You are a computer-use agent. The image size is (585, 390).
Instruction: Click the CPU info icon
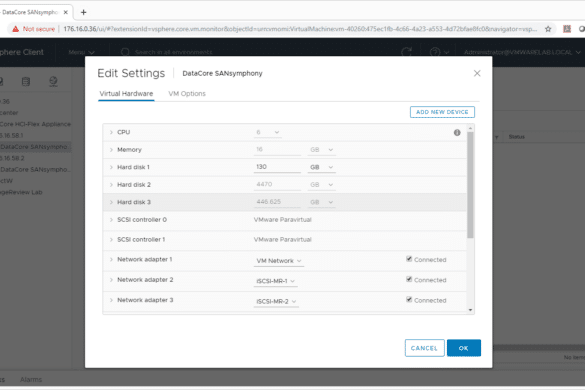click(457, 132)
